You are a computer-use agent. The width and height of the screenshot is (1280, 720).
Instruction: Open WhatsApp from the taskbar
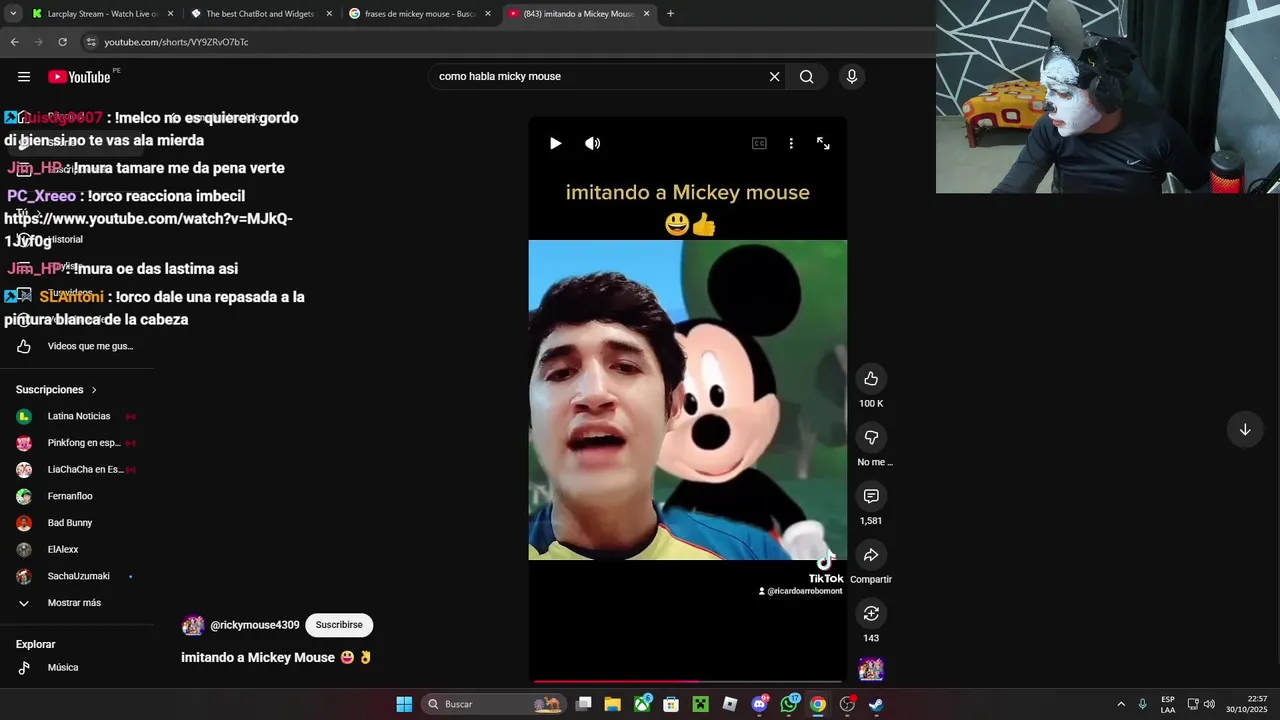click(x=789, y=704)
